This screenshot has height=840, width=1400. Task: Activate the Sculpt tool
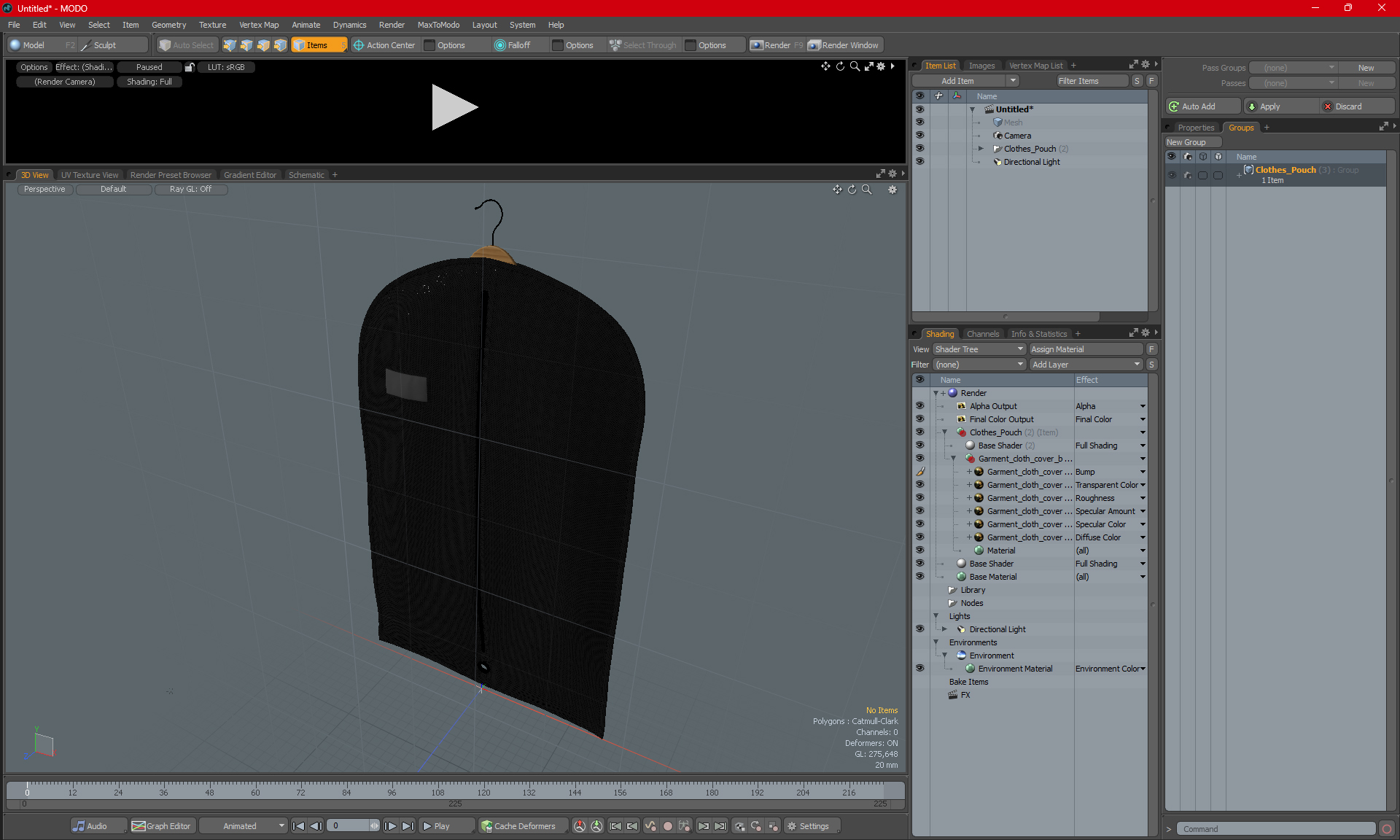click(x=114, y=45)
